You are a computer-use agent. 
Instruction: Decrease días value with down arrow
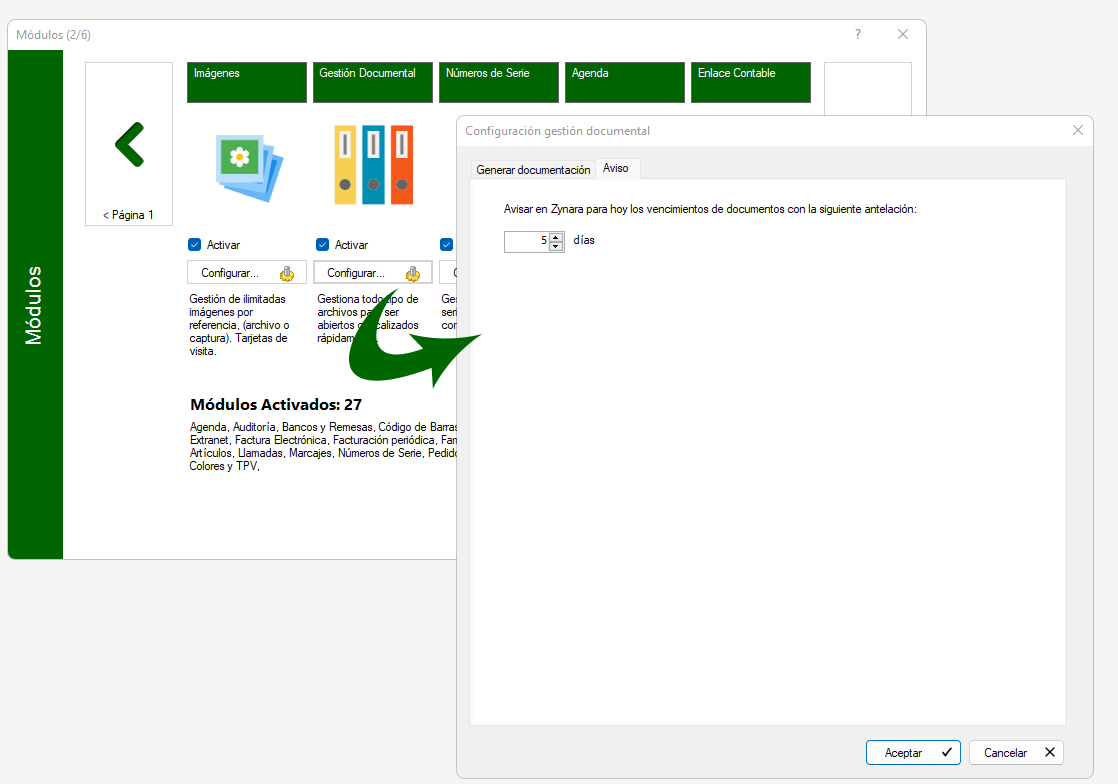pyautogui.click(x=557, y=246)
